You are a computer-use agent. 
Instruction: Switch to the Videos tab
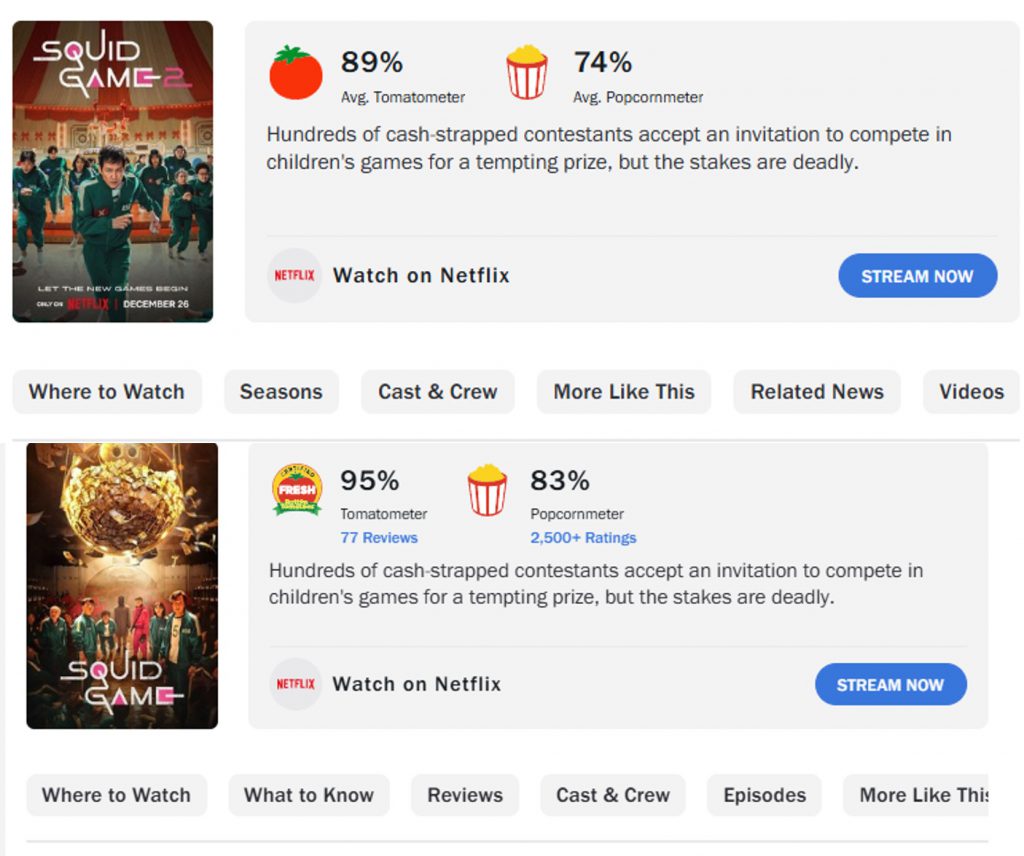(971, 392)
